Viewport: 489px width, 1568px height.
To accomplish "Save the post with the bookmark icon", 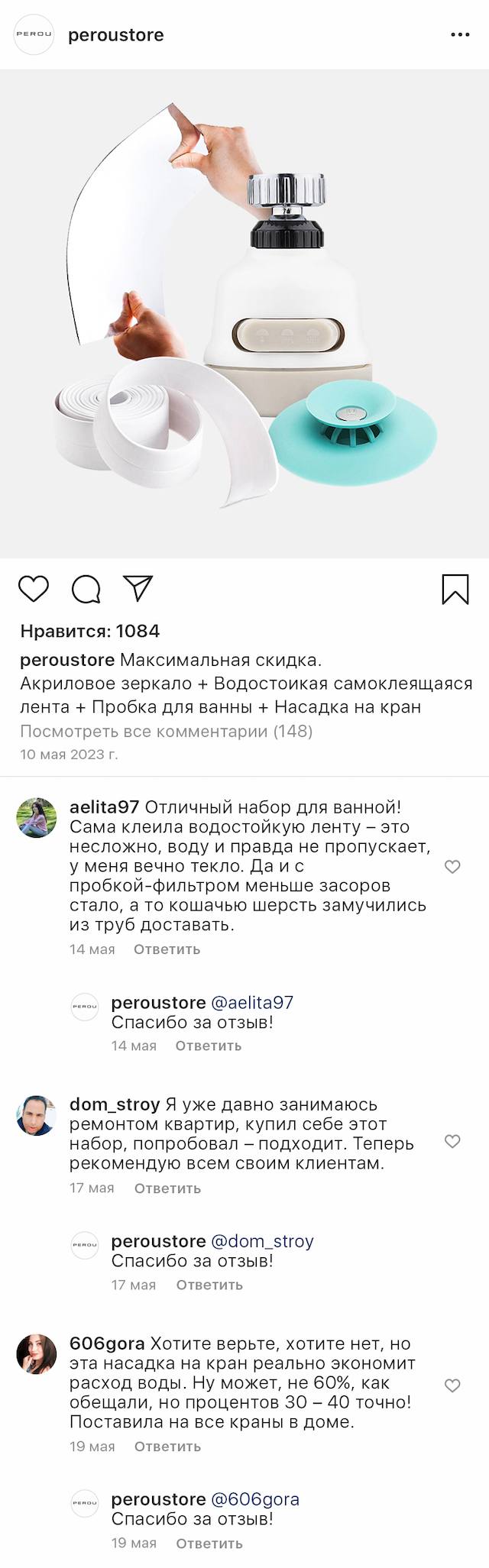I will tap(455, 590).
